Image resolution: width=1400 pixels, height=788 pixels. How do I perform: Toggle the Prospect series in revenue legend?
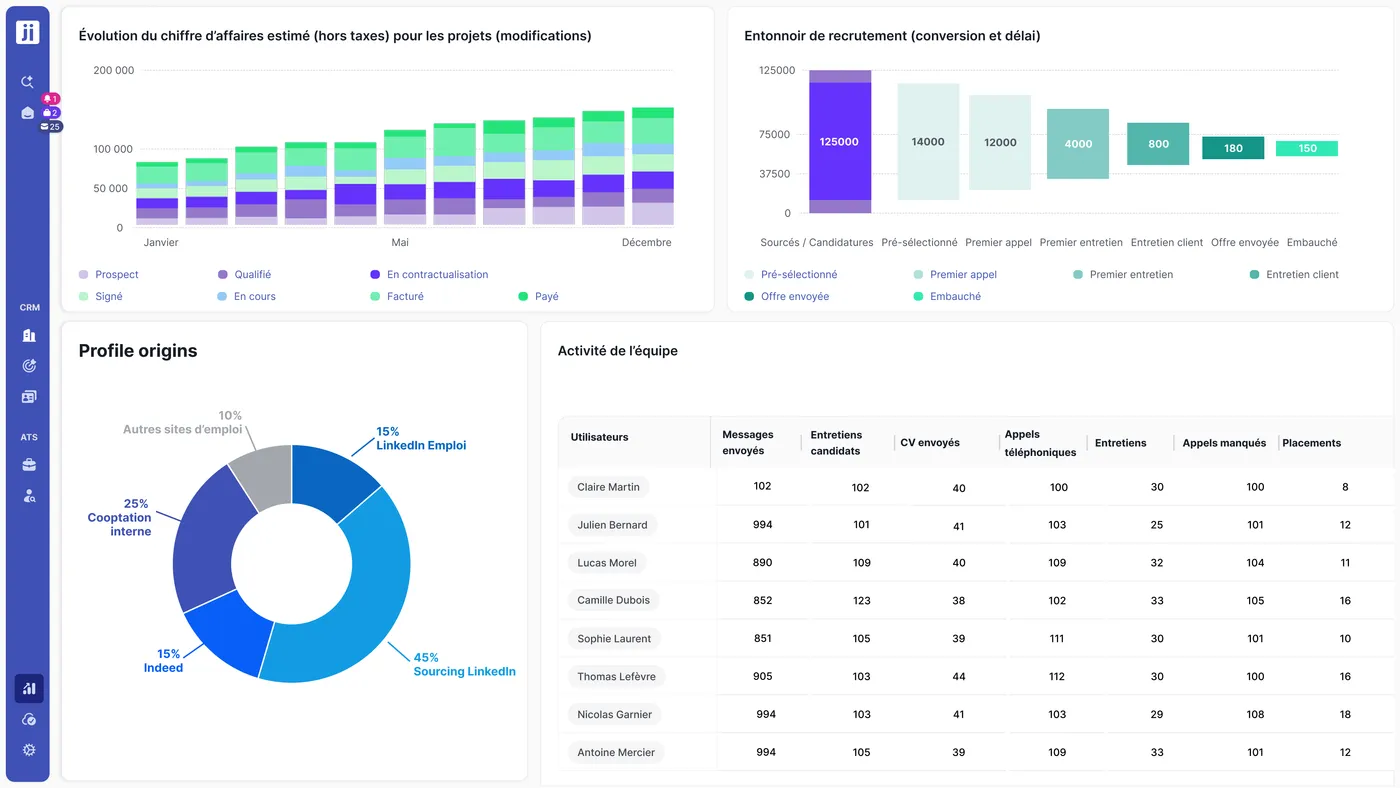point(116,275)
